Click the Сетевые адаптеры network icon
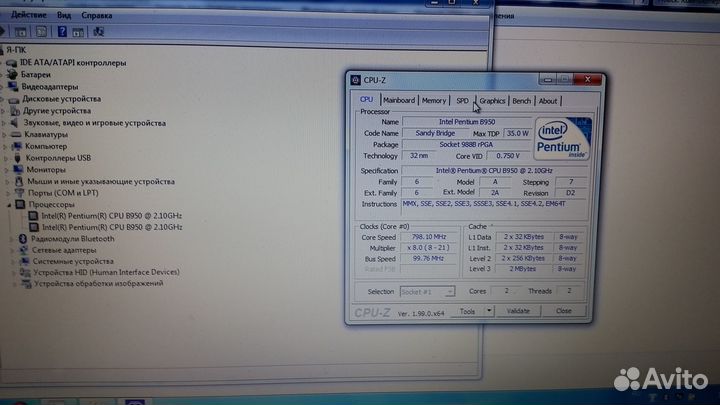 [x=23, y=250]
